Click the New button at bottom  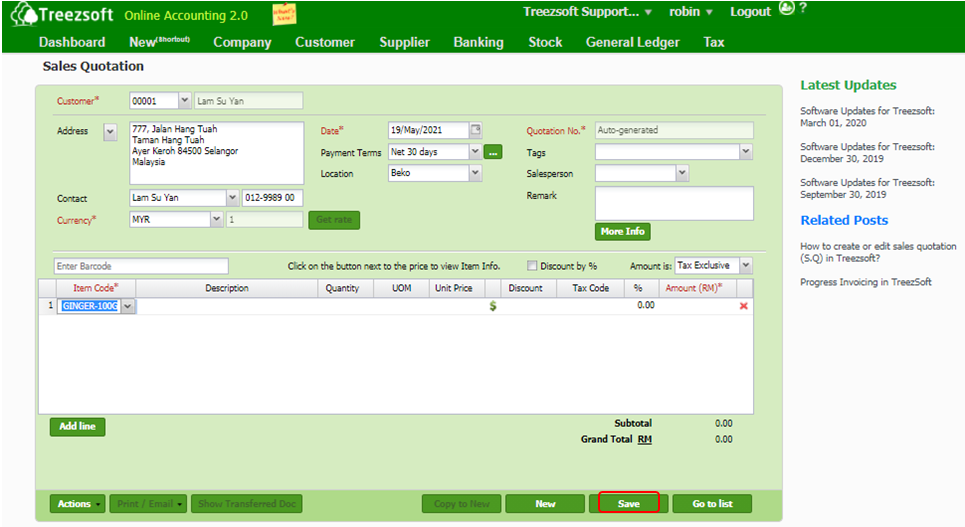(x=545, y=504)
